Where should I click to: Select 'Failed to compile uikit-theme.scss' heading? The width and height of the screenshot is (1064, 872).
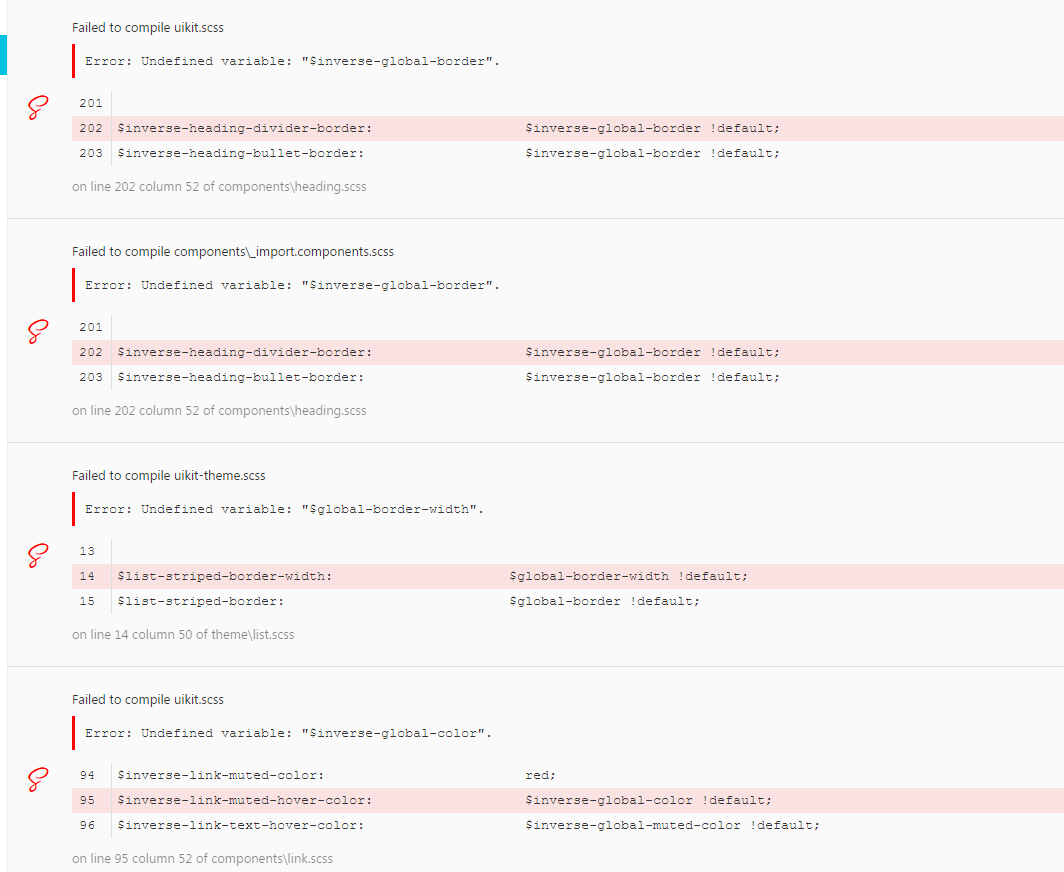[x=168, y=476]
